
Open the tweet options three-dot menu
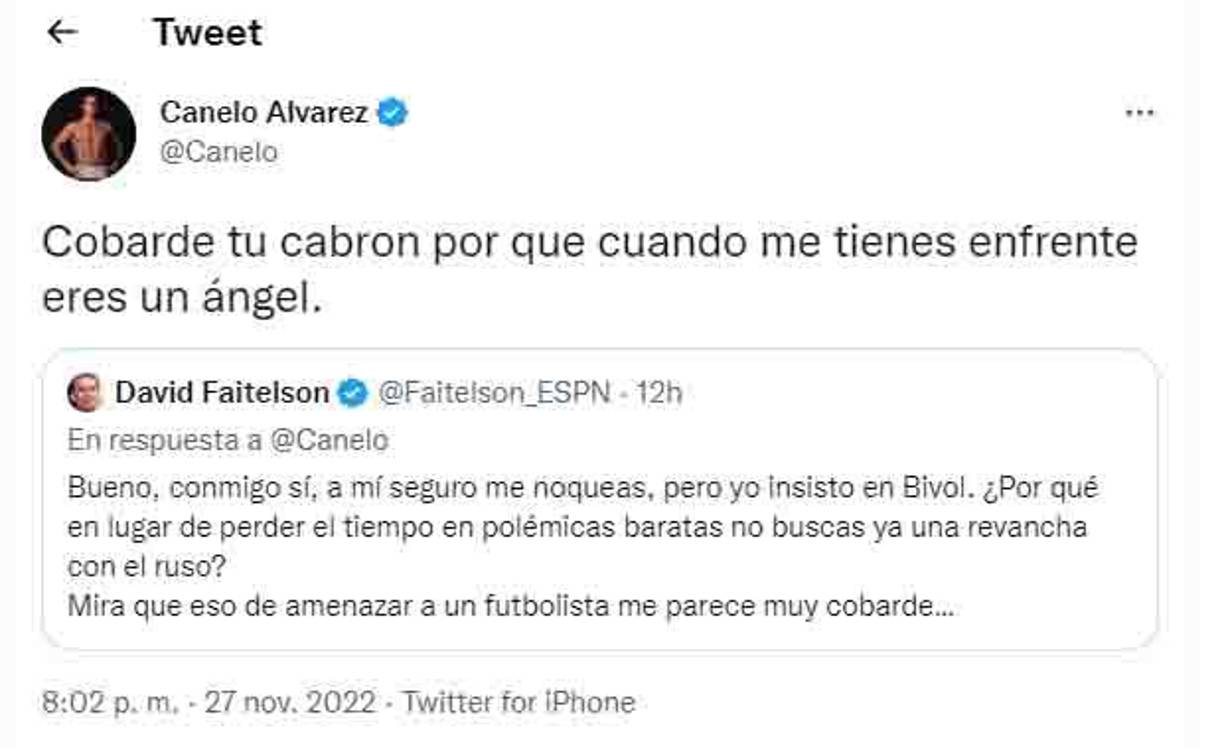tap(1138, 113)
